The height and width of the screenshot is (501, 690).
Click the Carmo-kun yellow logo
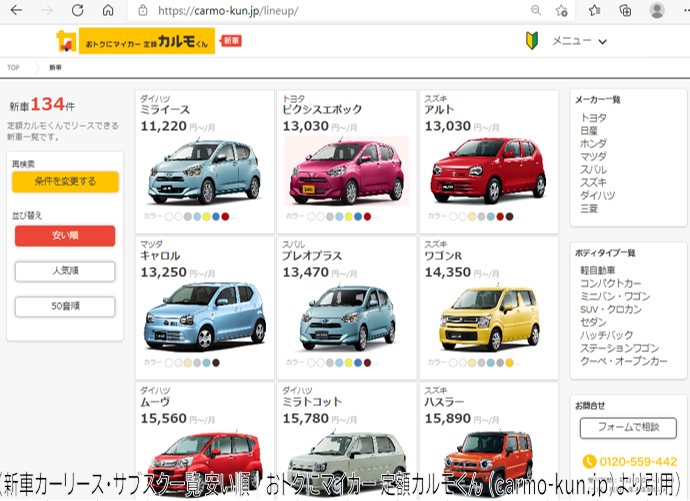pyautogui.click(x=136, y=41)
